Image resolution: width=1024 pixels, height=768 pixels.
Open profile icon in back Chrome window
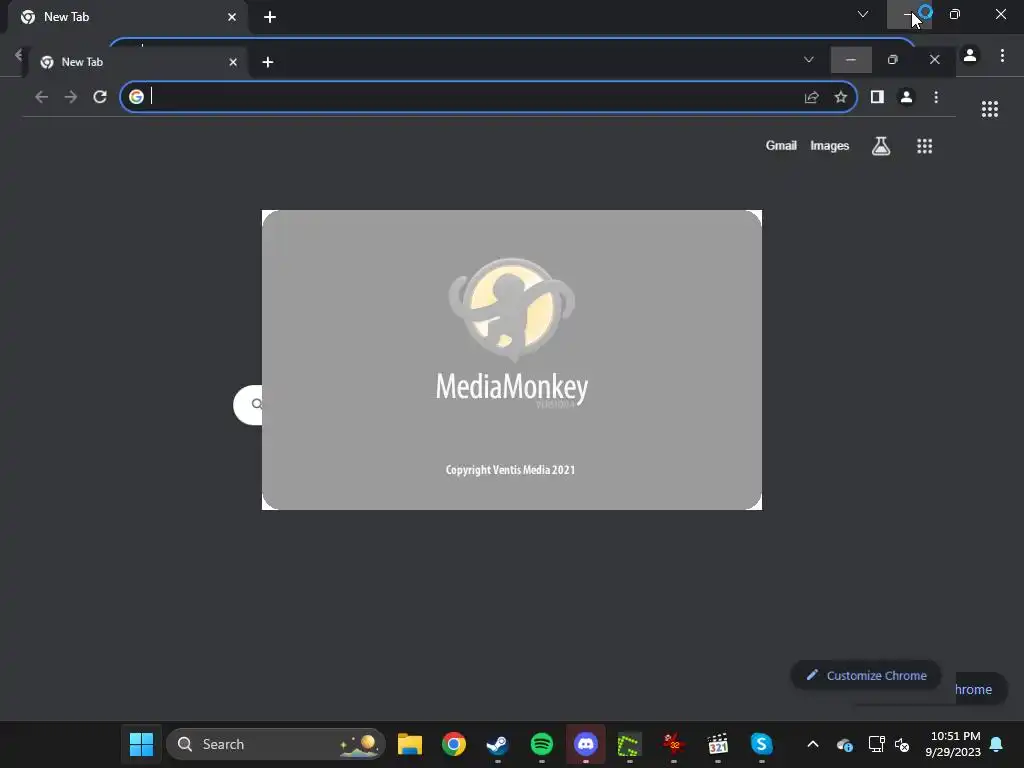coord(970,56)
